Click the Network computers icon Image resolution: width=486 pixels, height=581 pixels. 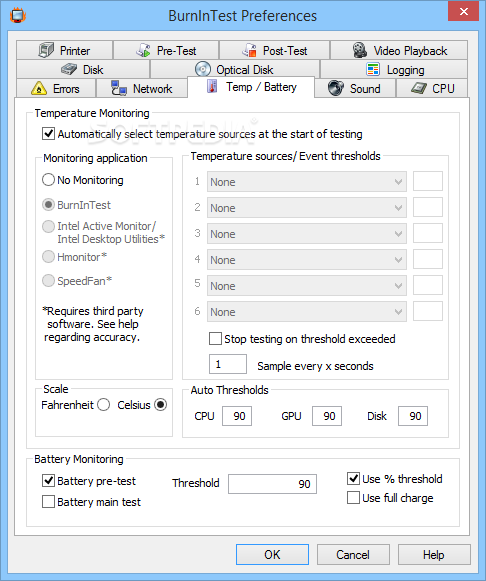119,88
